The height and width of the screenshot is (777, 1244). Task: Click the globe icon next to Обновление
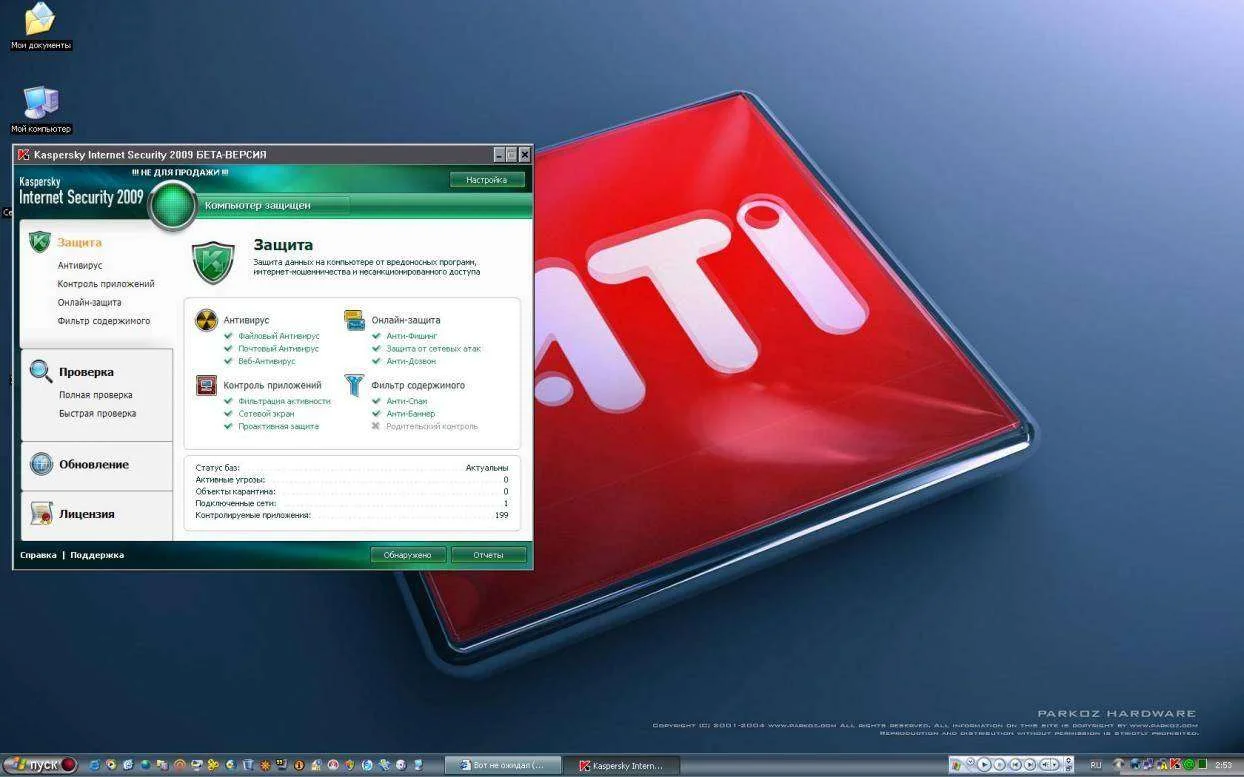(x=41, y=464)
